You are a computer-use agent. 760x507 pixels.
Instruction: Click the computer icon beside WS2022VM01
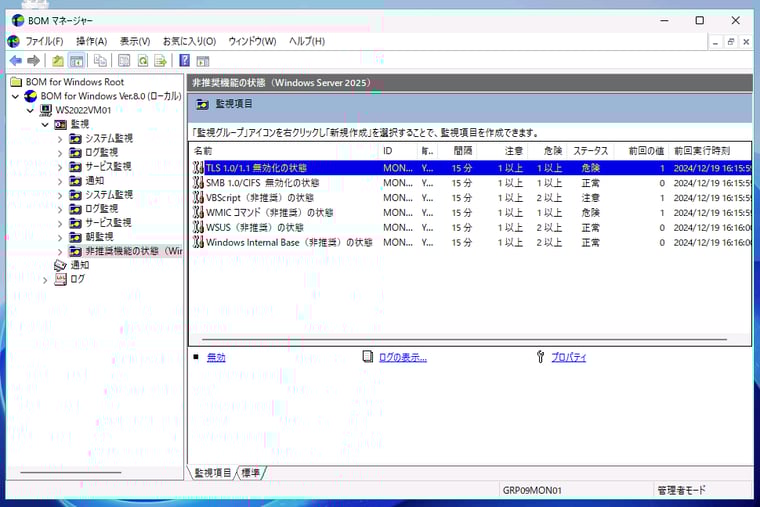[x=46, y=110]
